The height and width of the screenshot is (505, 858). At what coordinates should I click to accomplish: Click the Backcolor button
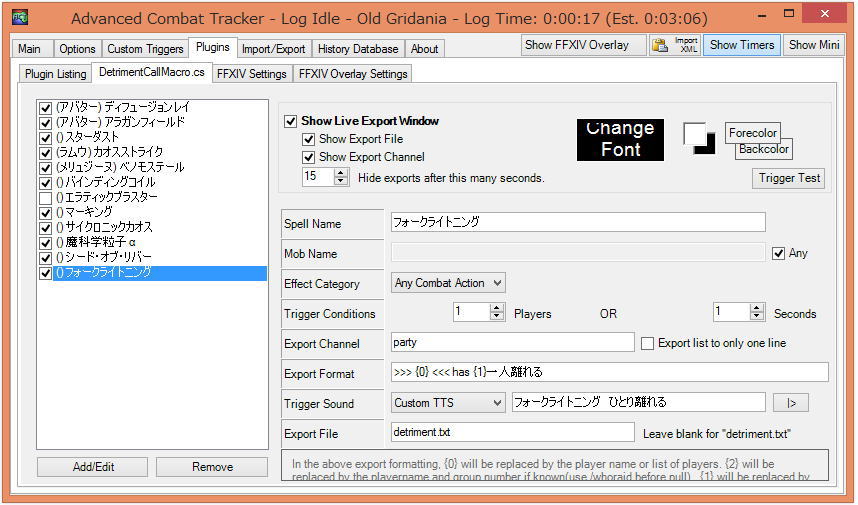[x=763, y=149]
